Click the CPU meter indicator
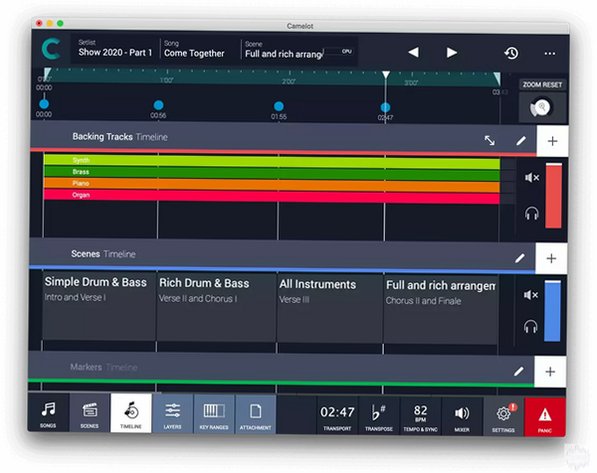Screen dimensions: 597x473 pos(338,51)
